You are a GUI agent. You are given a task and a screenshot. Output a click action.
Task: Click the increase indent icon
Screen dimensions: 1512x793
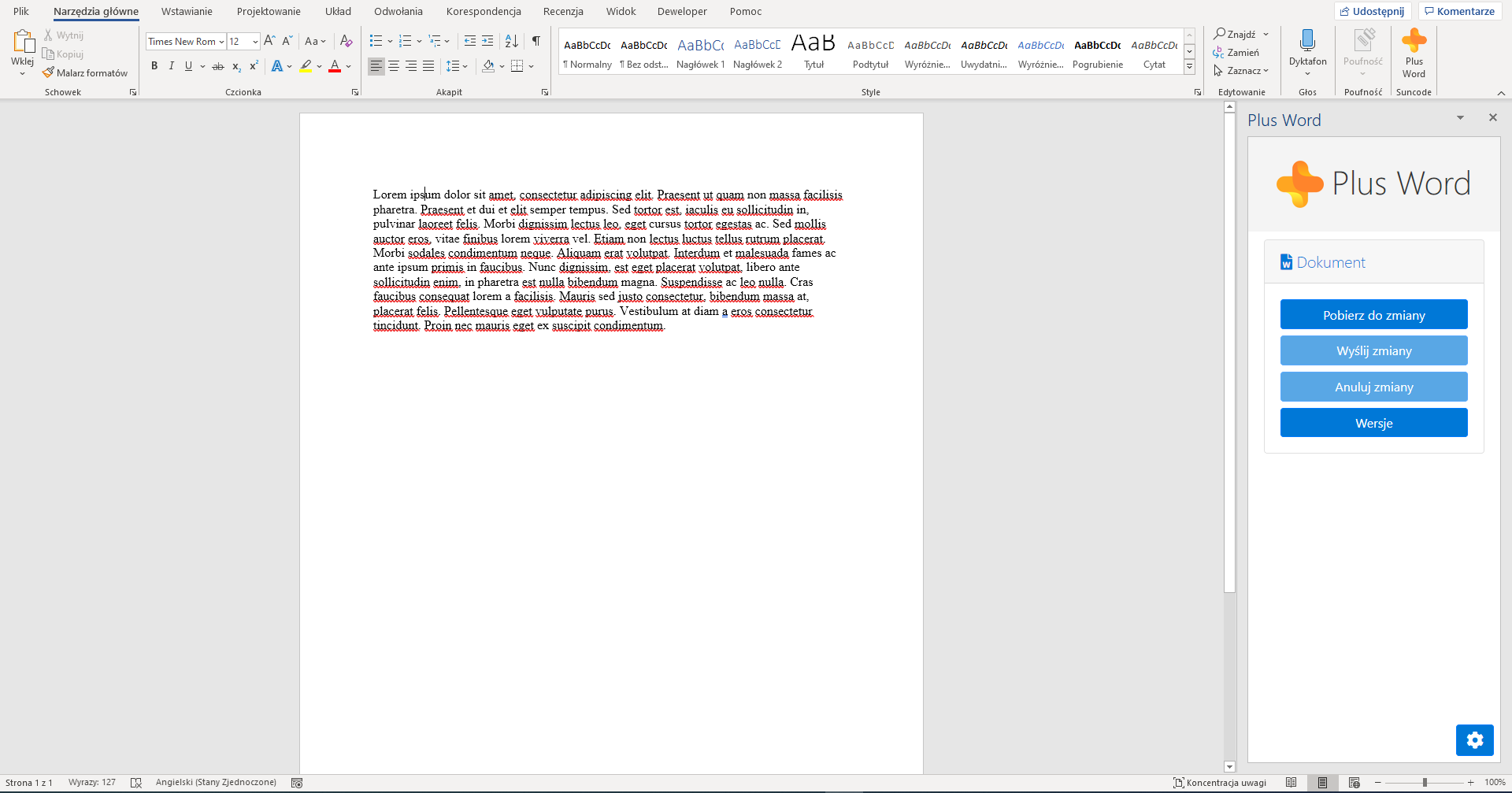pos(487,41)
